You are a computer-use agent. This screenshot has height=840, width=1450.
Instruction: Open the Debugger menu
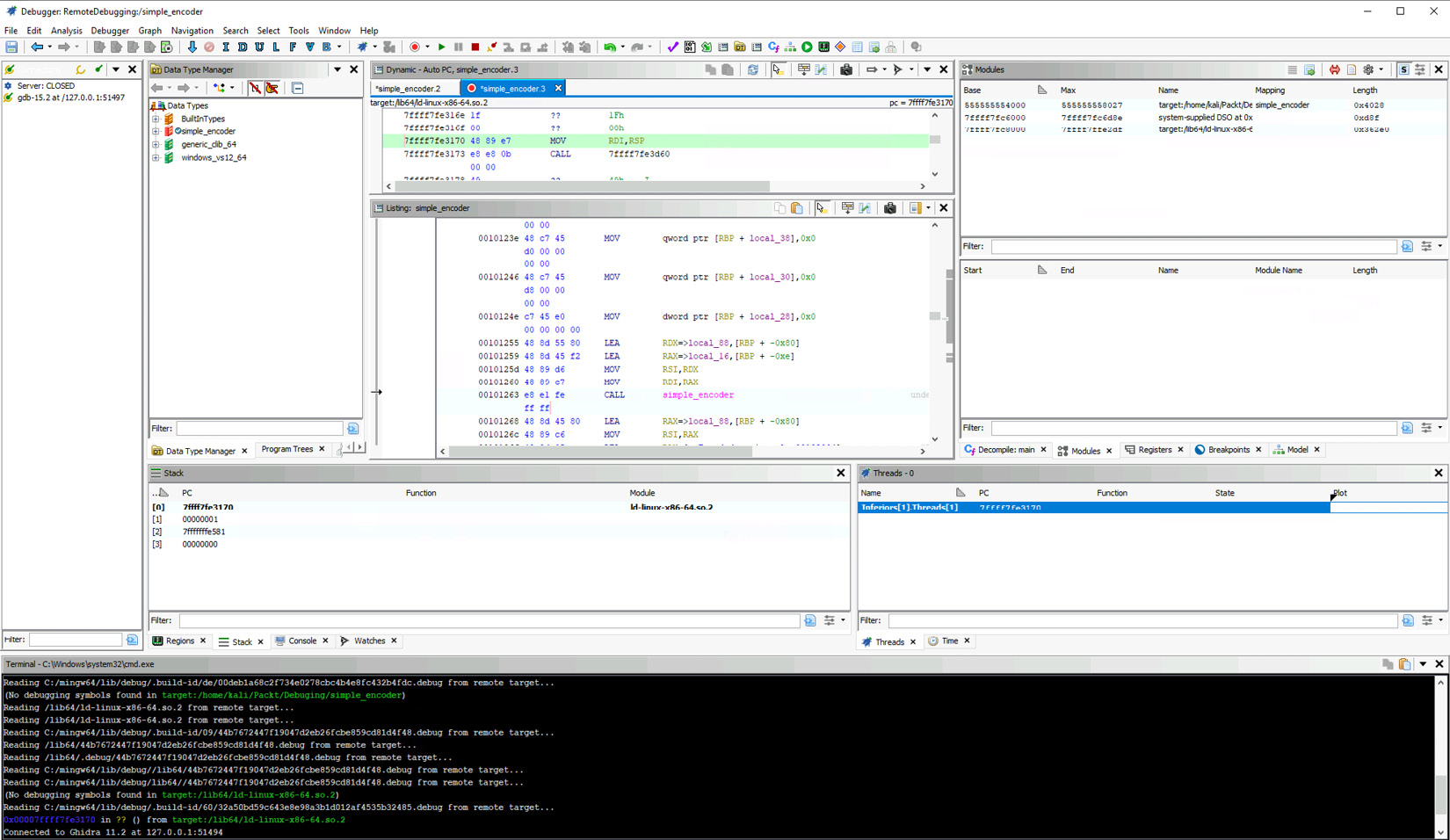point(110,31)
